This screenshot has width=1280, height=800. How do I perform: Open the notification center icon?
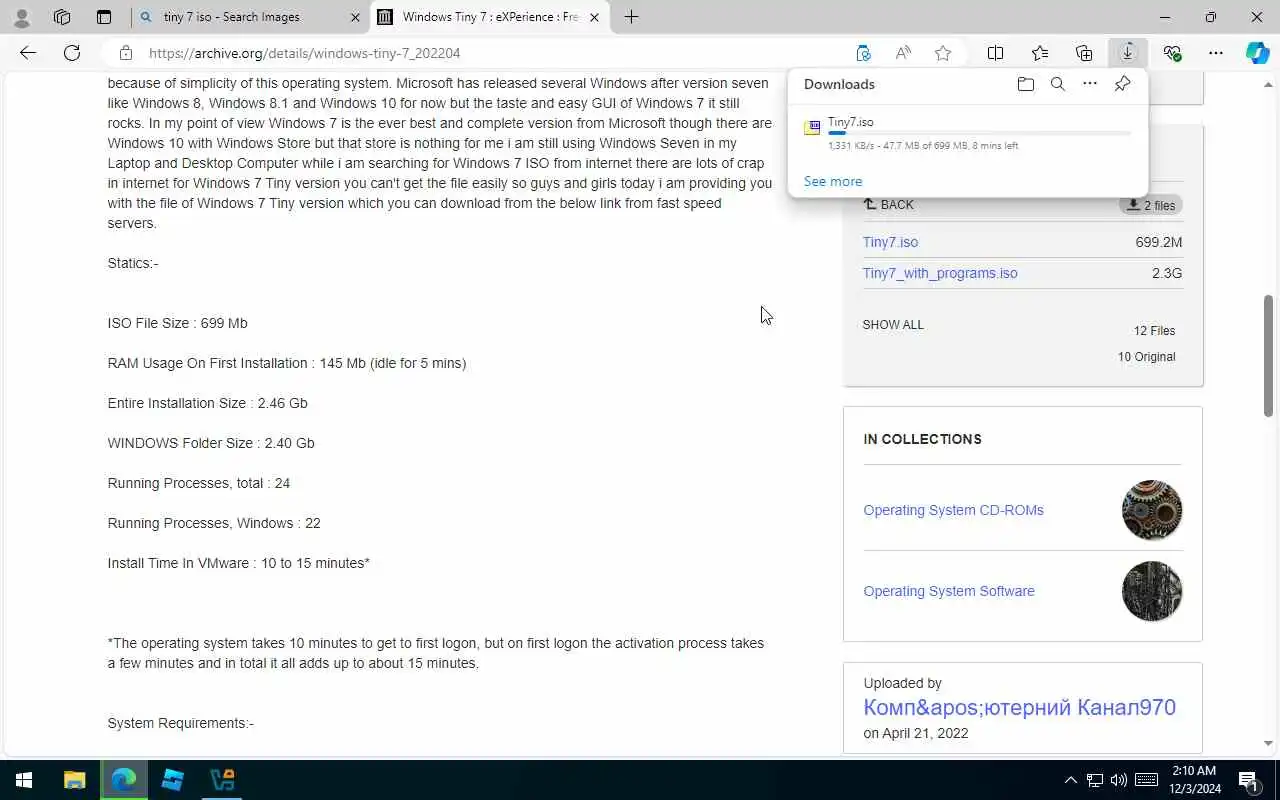point(1248,780)
